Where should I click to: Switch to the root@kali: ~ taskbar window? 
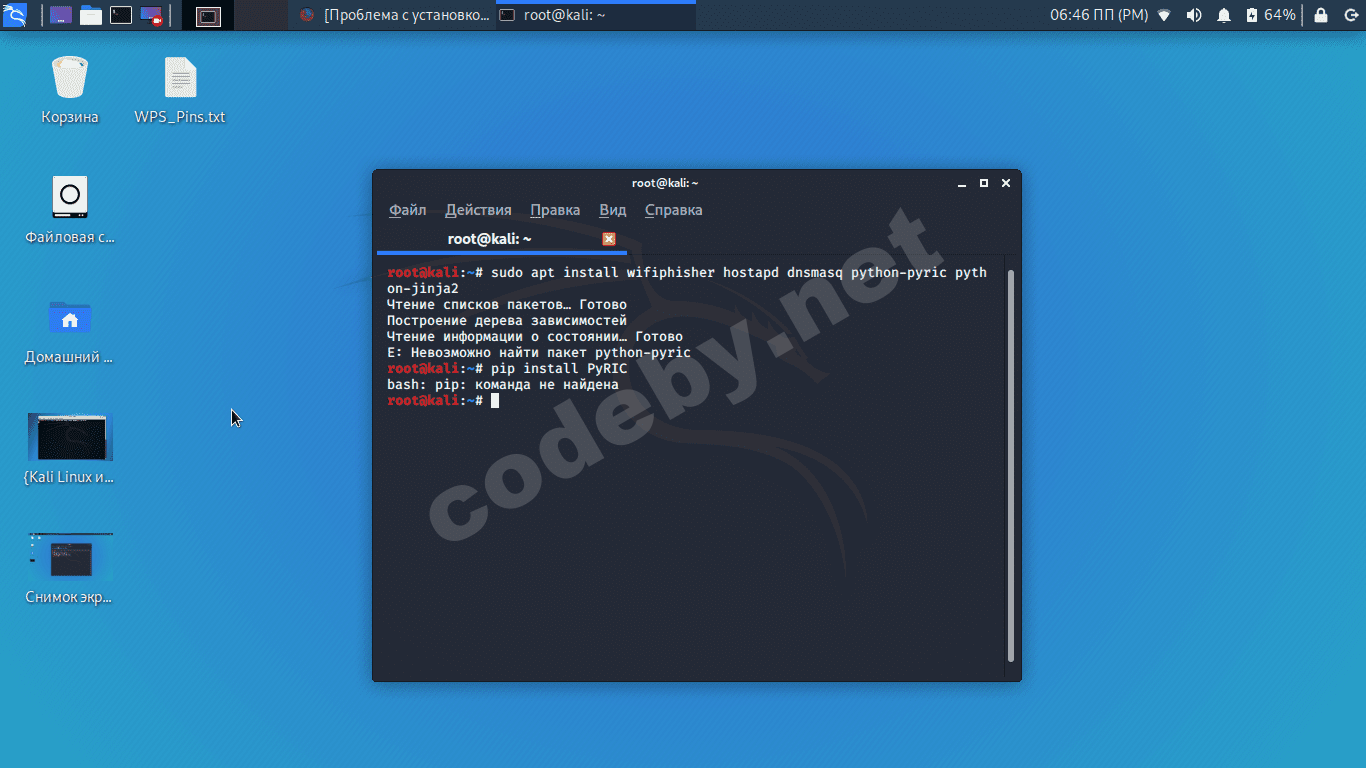coord(596,15)
